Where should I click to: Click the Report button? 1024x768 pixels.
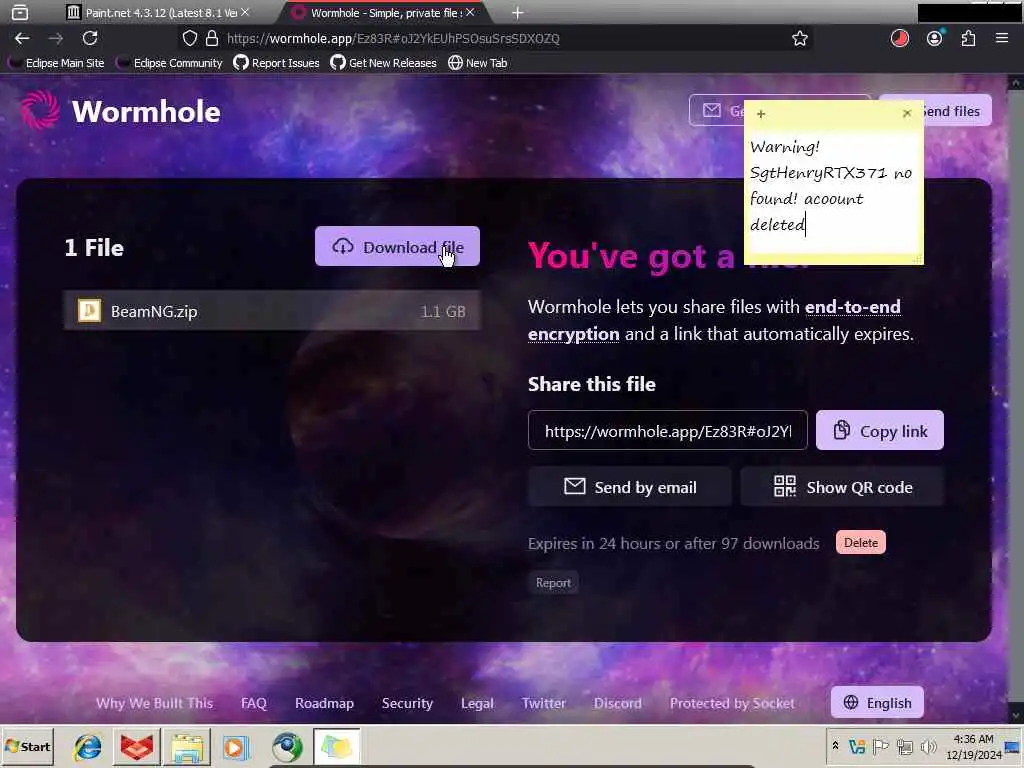(x=553, y=583)
